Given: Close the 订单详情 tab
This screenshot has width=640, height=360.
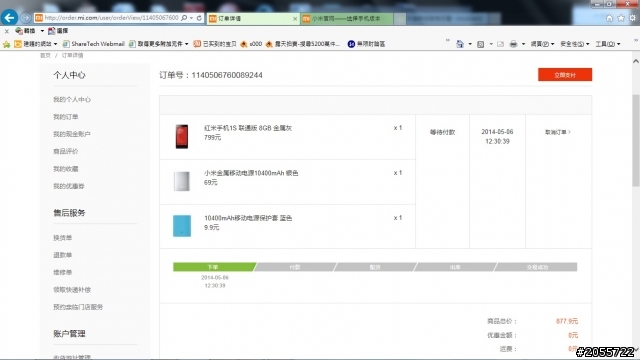Looking at the screenshot, I should pos(295,19).
